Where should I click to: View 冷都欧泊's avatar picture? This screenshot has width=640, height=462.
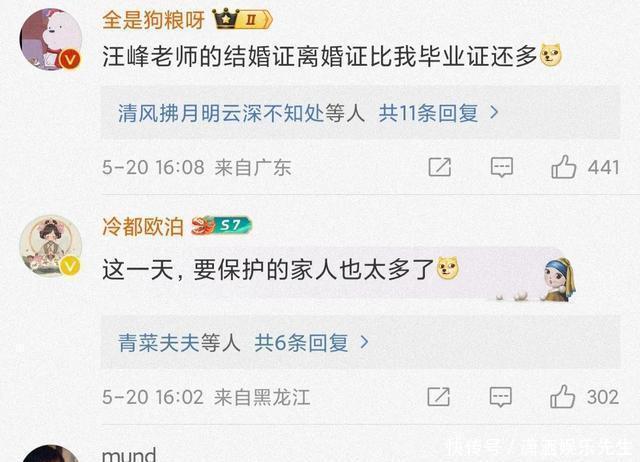coord(51,246)
